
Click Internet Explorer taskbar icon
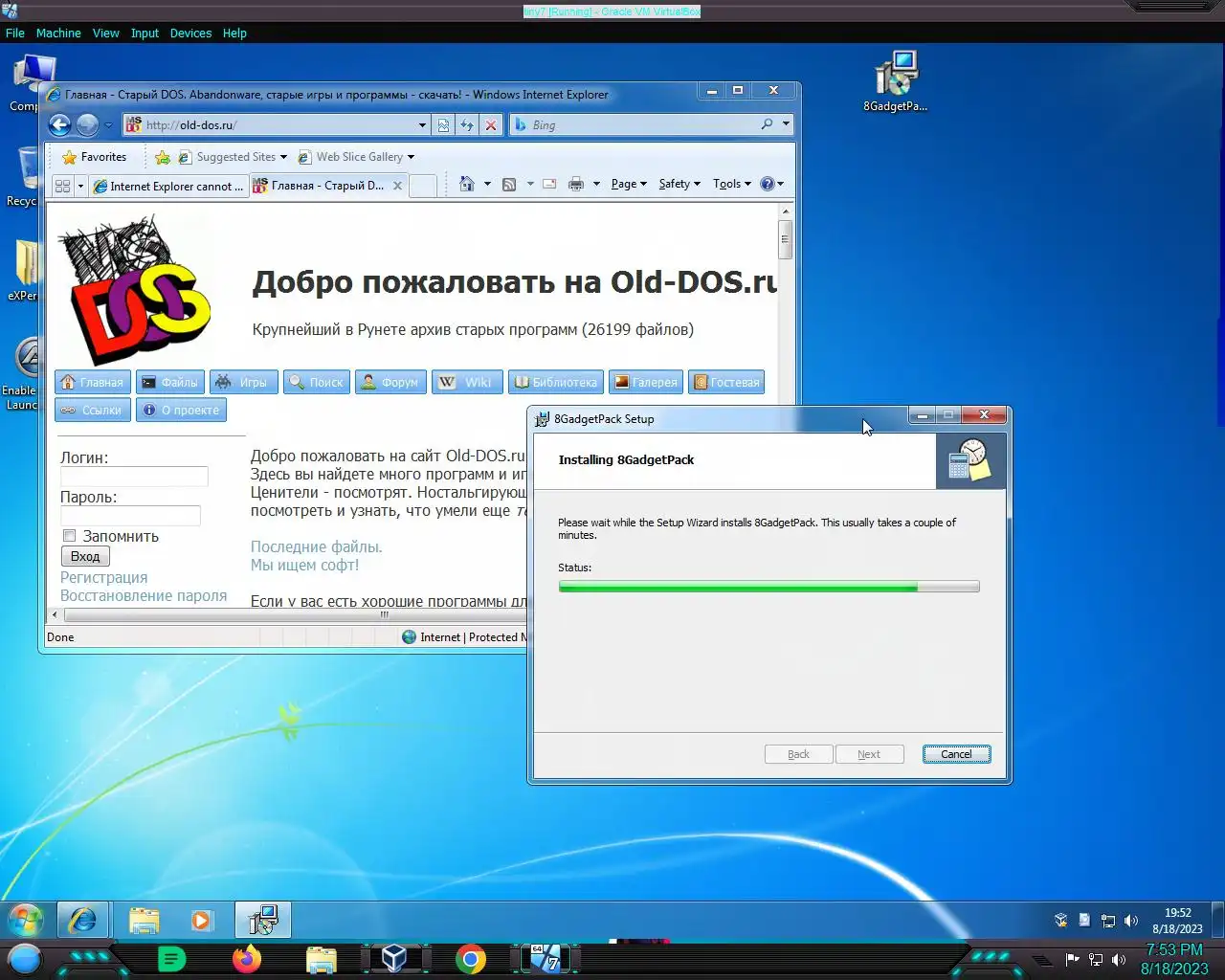83,921
